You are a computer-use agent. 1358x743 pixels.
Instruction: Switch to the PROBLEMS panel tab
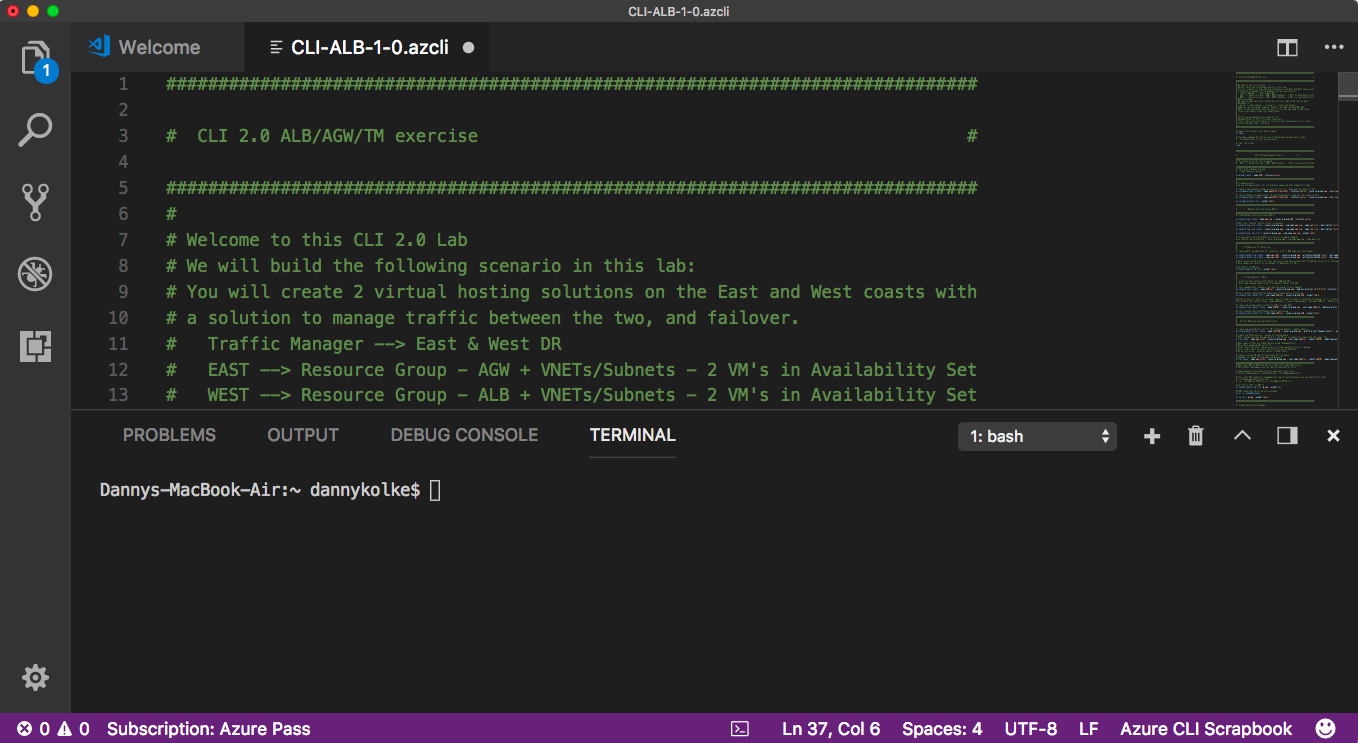point(169,435)
